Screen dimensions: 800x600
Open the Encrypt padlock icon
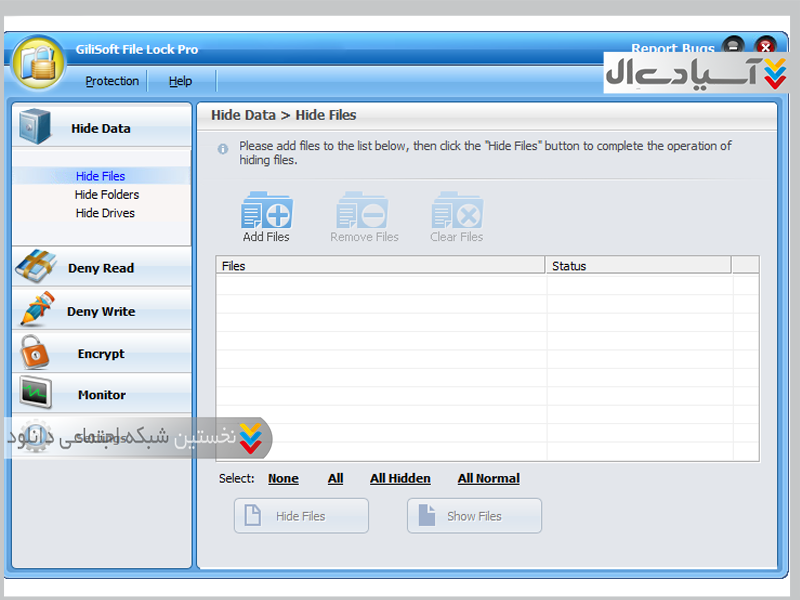[35, 353]
